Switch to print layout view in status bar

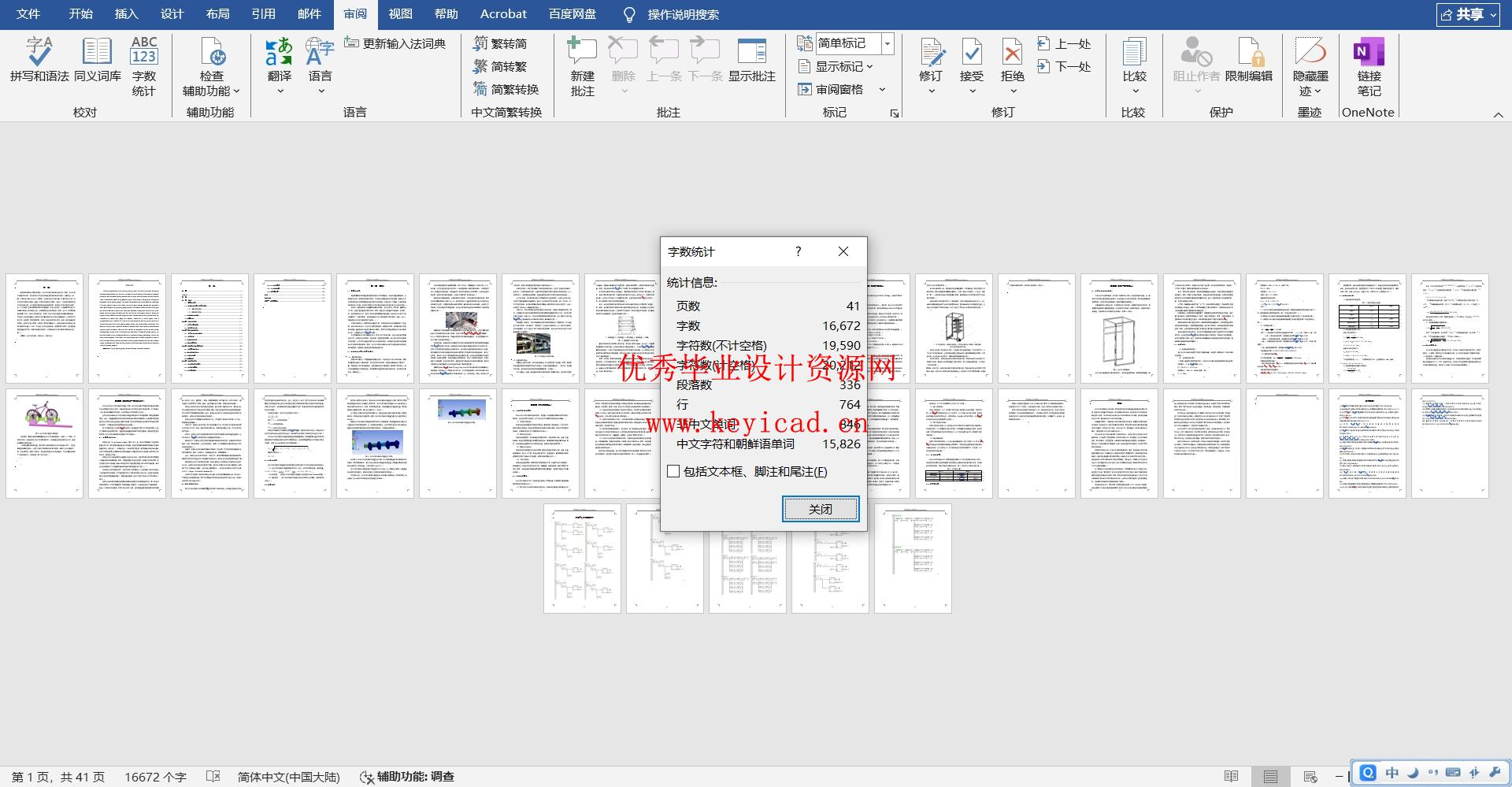pyautogui.click(x=1270, y=777)
